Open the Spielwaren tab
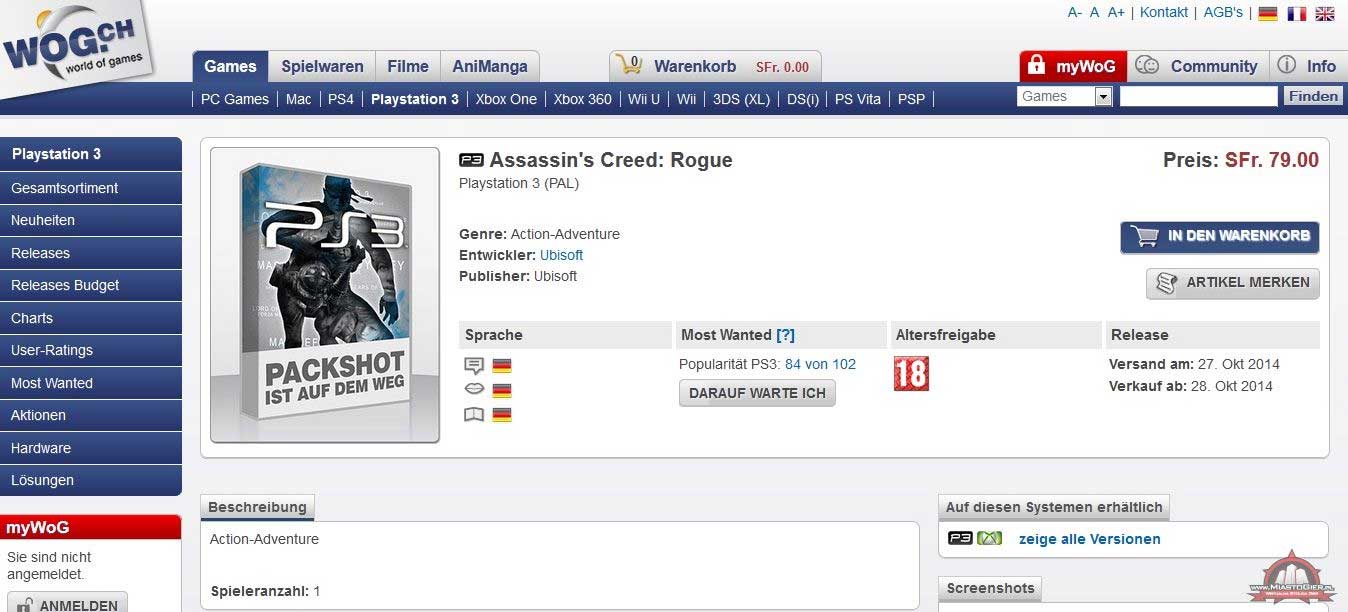Screen dimensions: 1348x612 pyautogui.click(x=322, y=66)
